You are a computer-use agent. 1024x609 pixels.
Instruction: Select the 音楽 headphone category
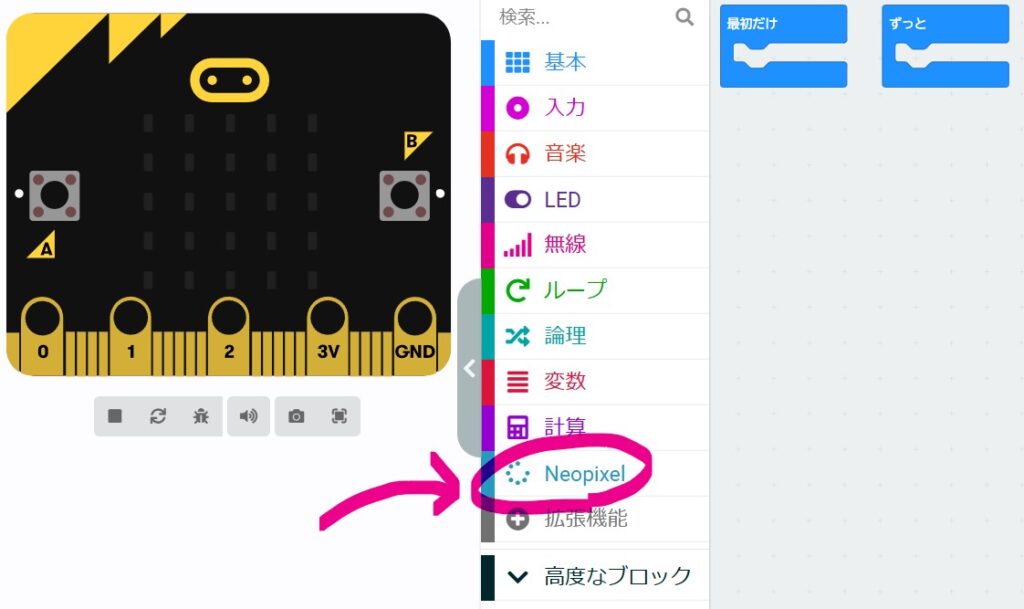[595, 153]
